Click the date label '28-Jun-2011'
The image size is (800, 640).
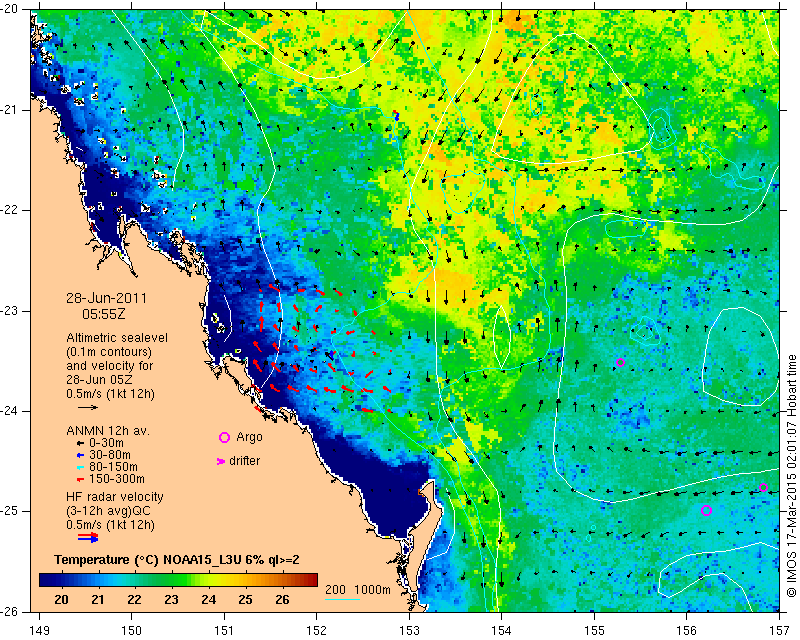[107, 298]
